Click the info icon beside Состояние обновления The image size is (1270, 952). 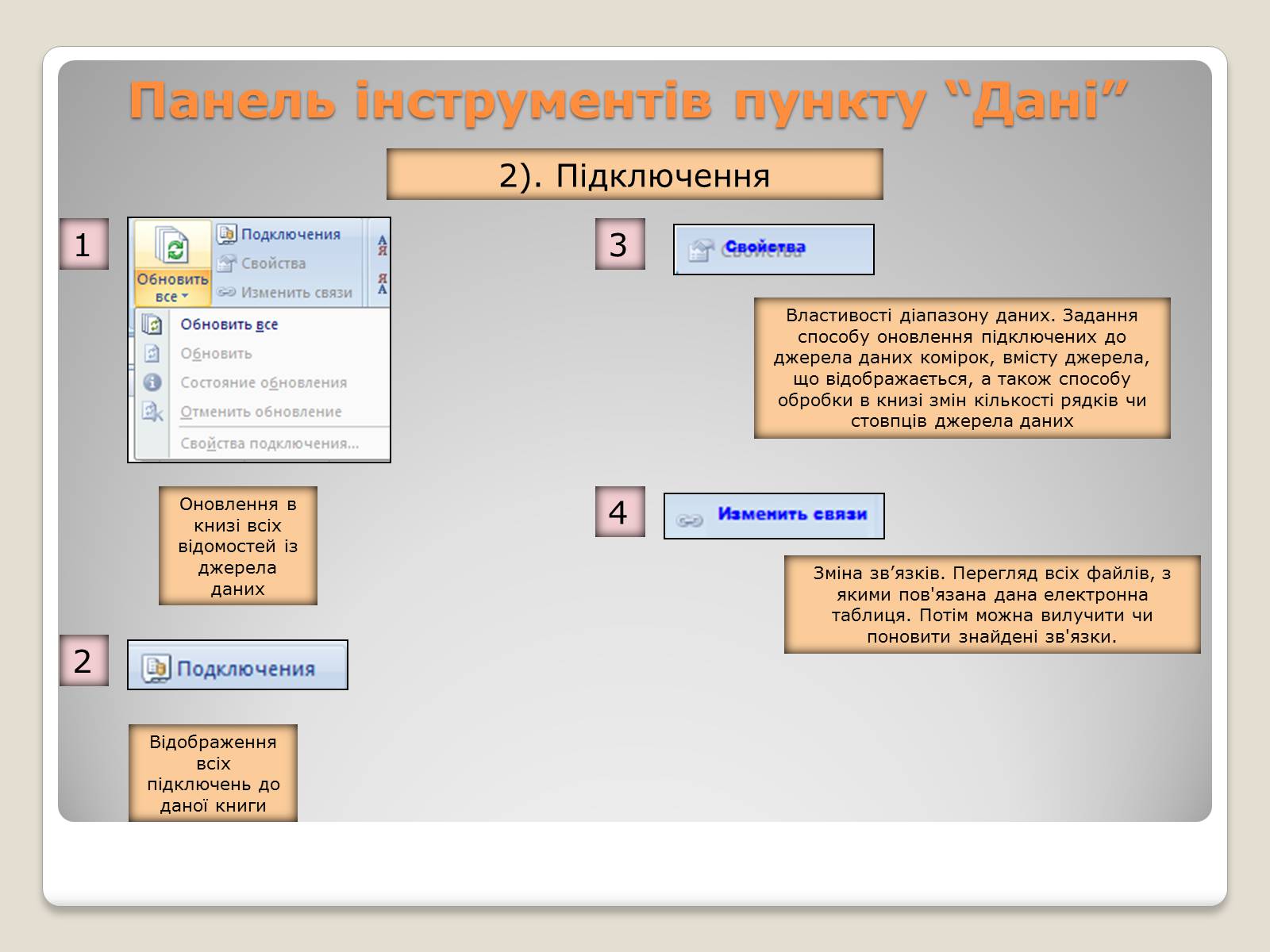152,382
